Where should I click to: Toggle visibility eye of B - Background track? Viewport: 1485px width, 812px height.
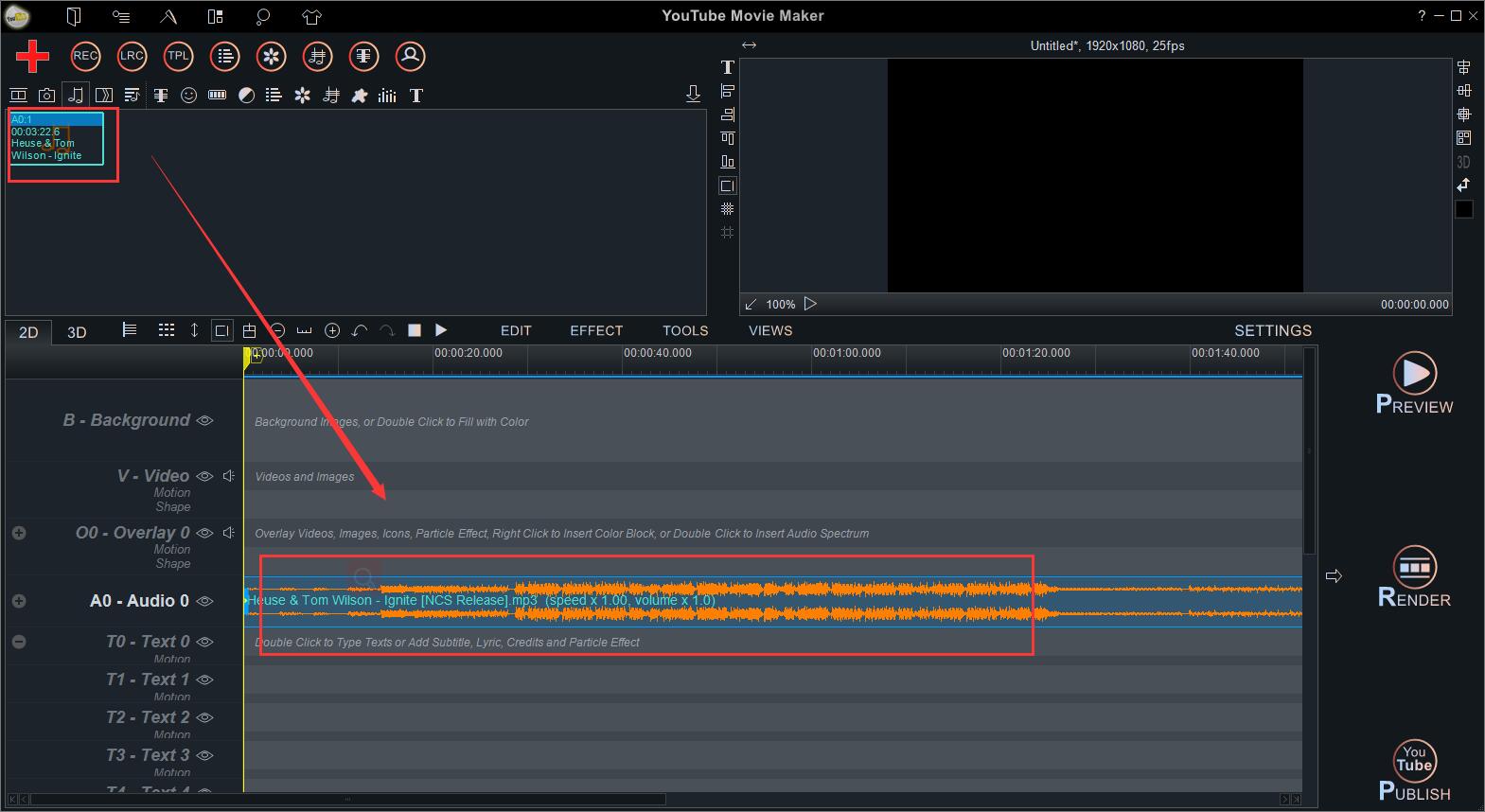[204, 420]
